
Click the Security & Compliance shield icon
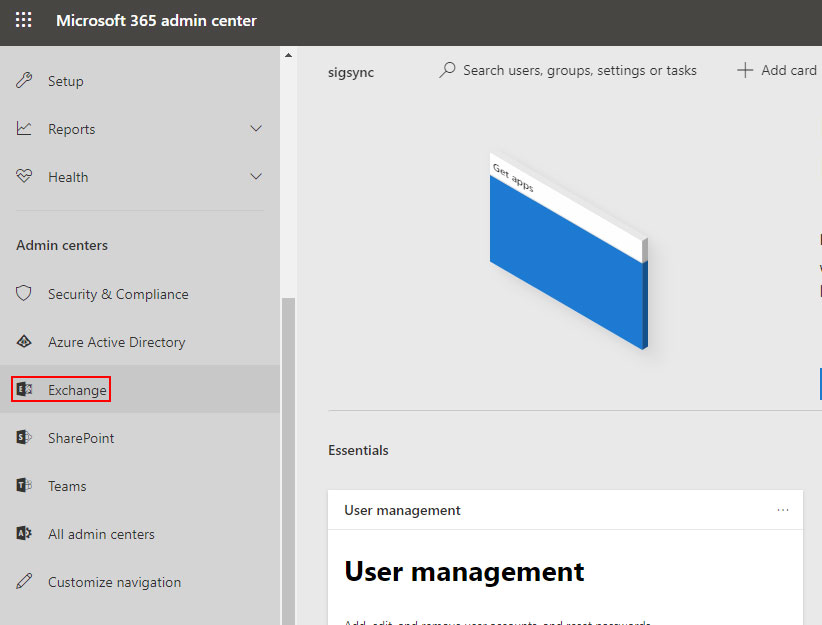[x=24, y=294]
